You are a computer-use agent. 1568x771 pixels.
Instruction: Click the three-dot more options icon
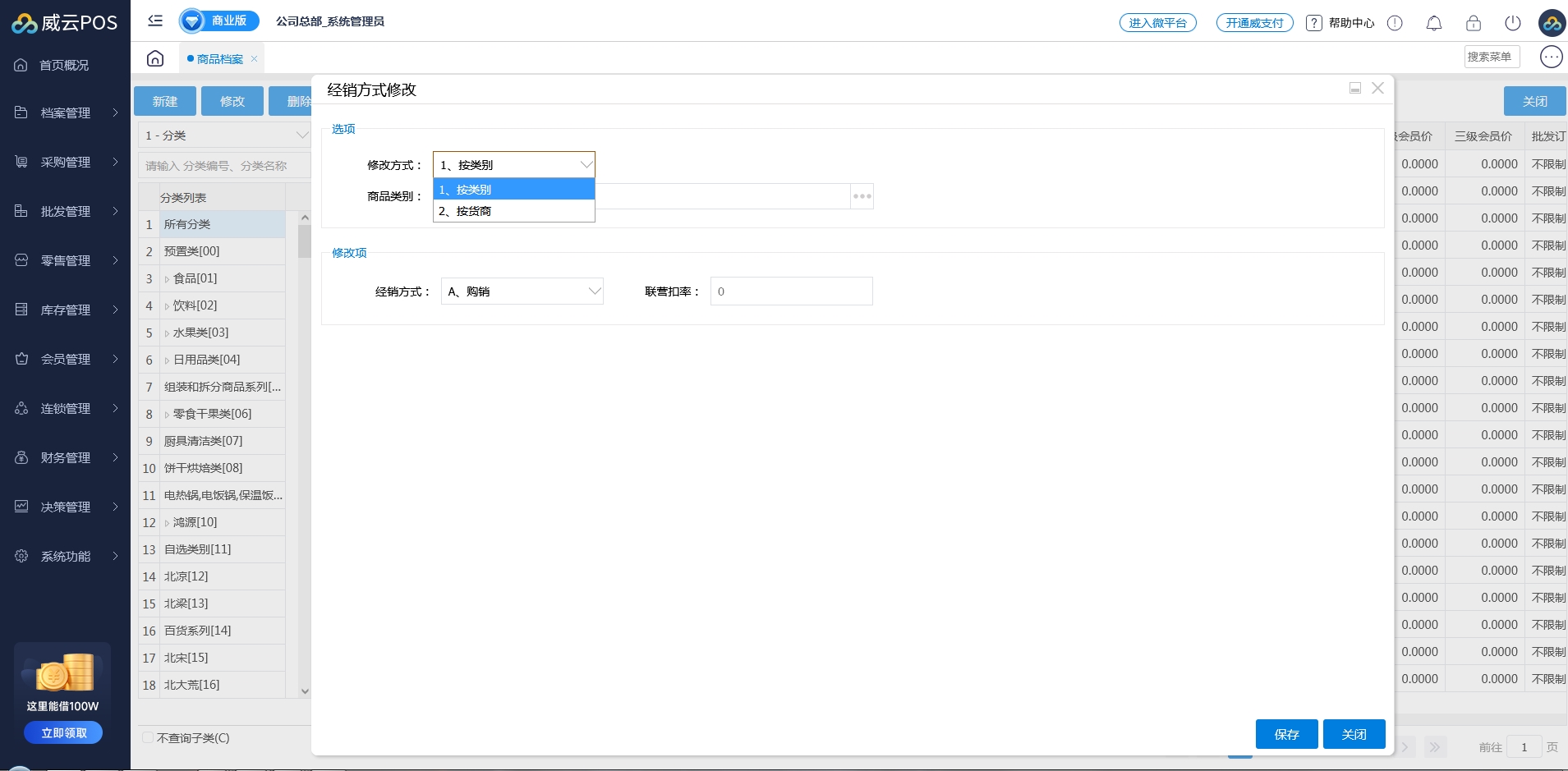click(x=1551, y=57)
